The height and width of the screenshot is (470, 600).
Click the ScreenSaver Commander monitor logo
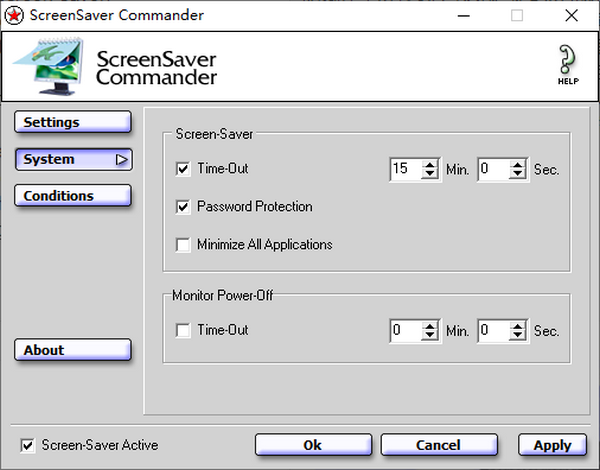click(x=49, y=66)
